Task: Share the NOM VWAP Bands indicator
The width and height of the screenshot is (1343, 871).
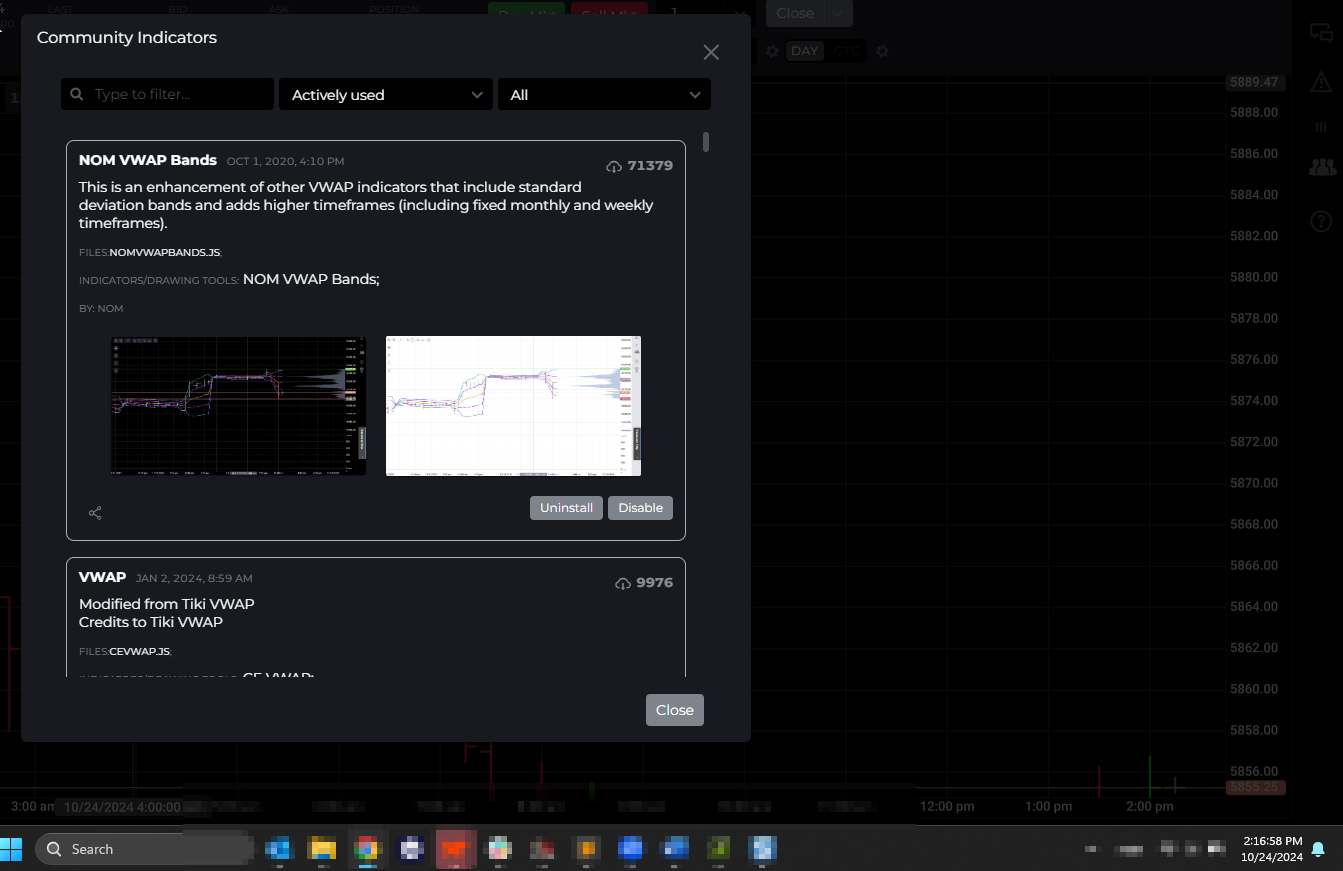Action: coord(95,513)
